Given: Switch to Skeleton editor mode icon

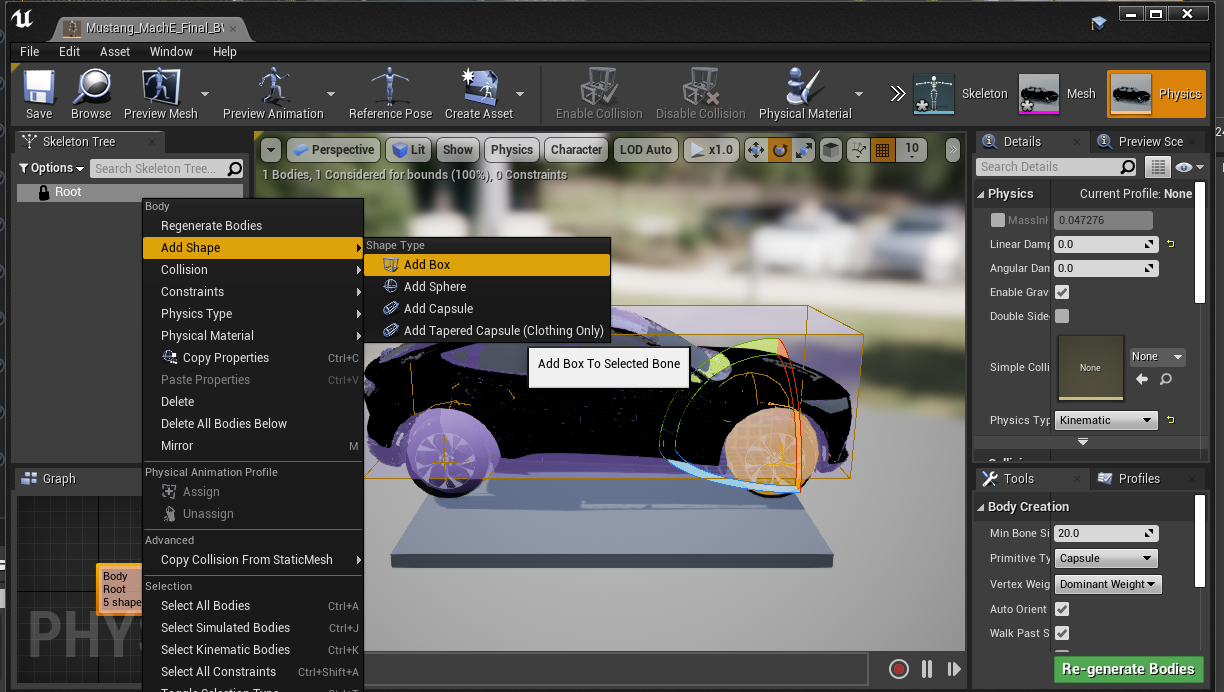Looking at the screenshot, I should pos(936,94).
